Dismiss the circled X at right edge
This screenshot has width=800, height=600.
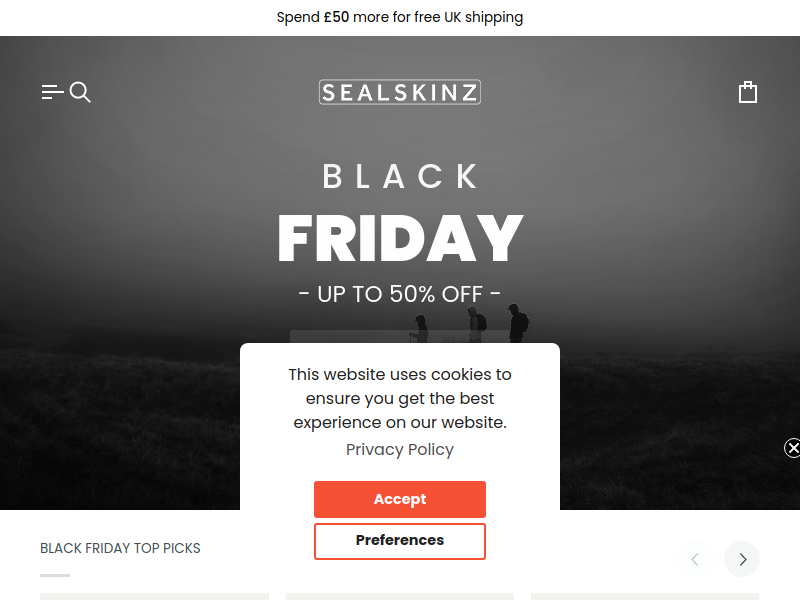(792, 448)
